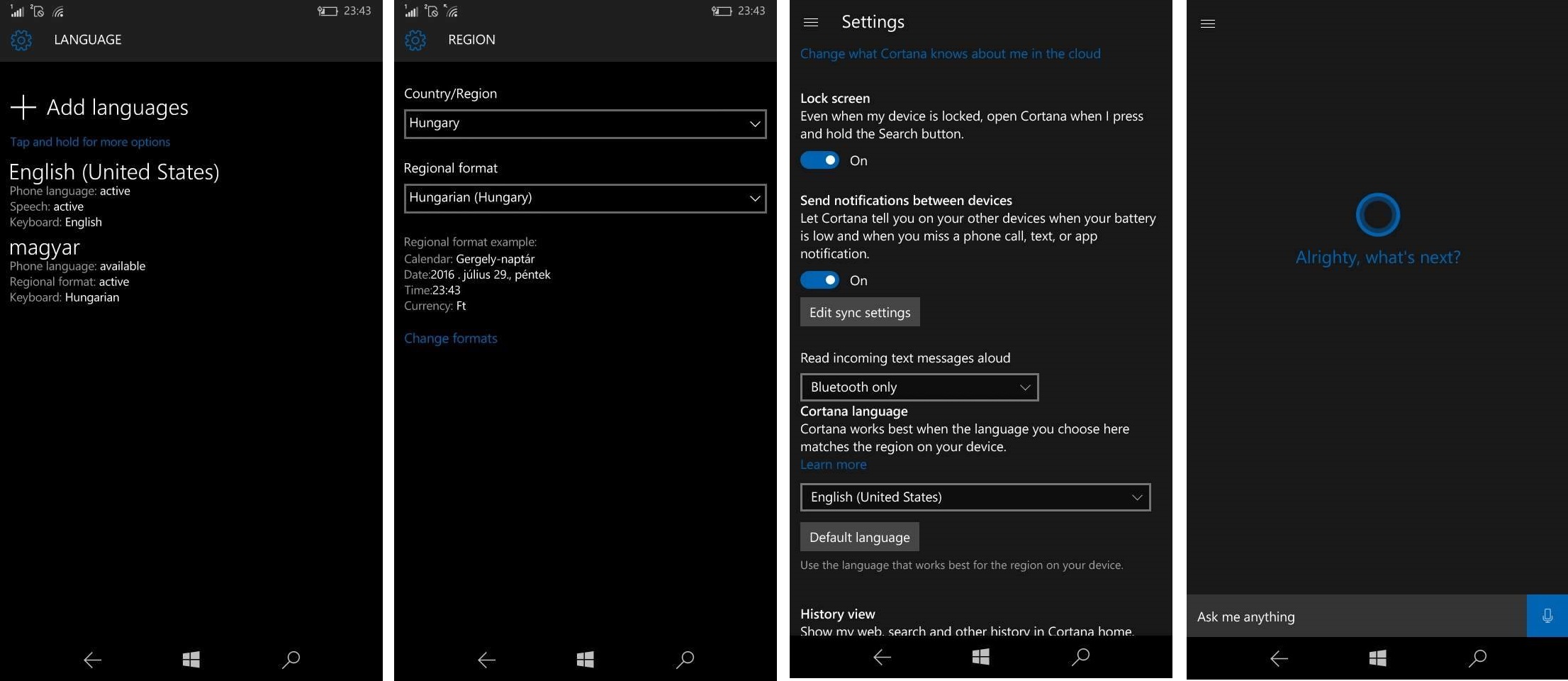Screen dimensions: 1568x681
Task: Tap the Search magnifier on the REGION screen
Action: click(685, 660)
